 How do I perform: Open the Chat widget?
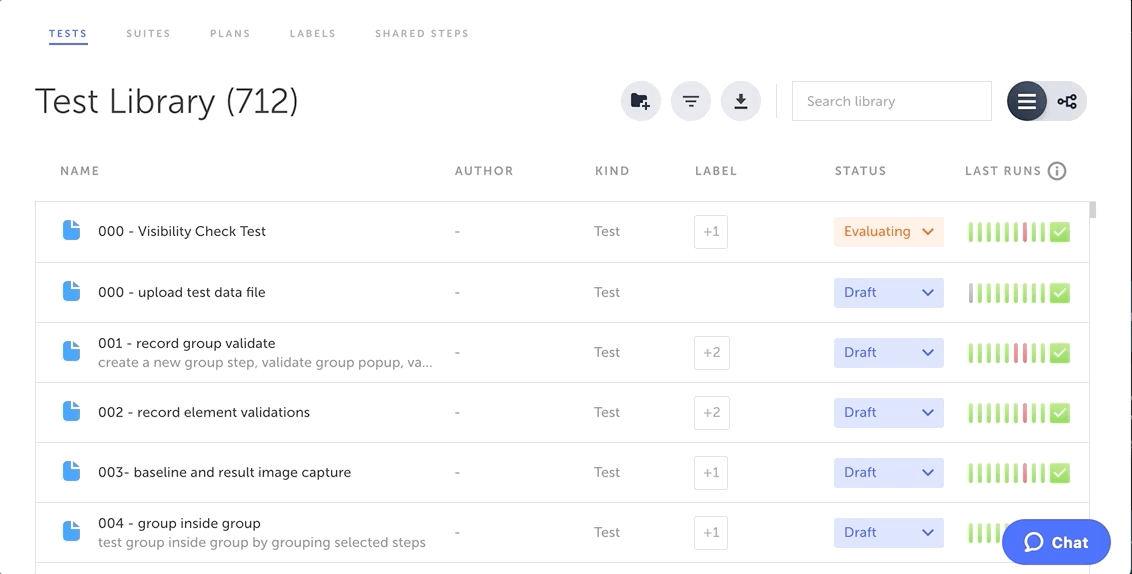pyautogui.click(x=1056, y=542)
